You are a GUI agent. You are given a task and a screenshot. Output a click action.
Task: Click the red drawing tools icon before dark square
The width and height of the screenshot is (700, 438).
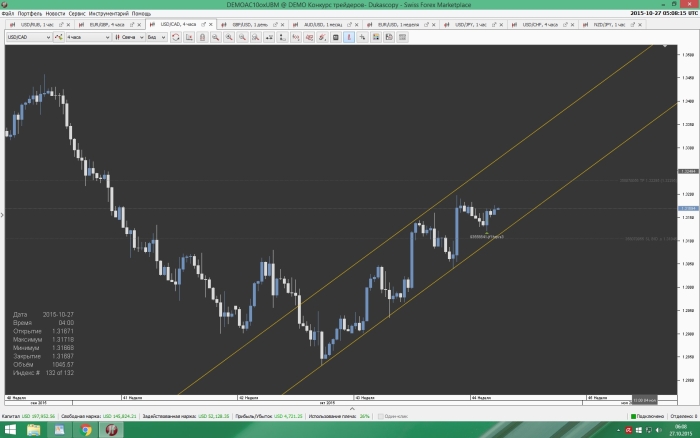tap(322, 38)
